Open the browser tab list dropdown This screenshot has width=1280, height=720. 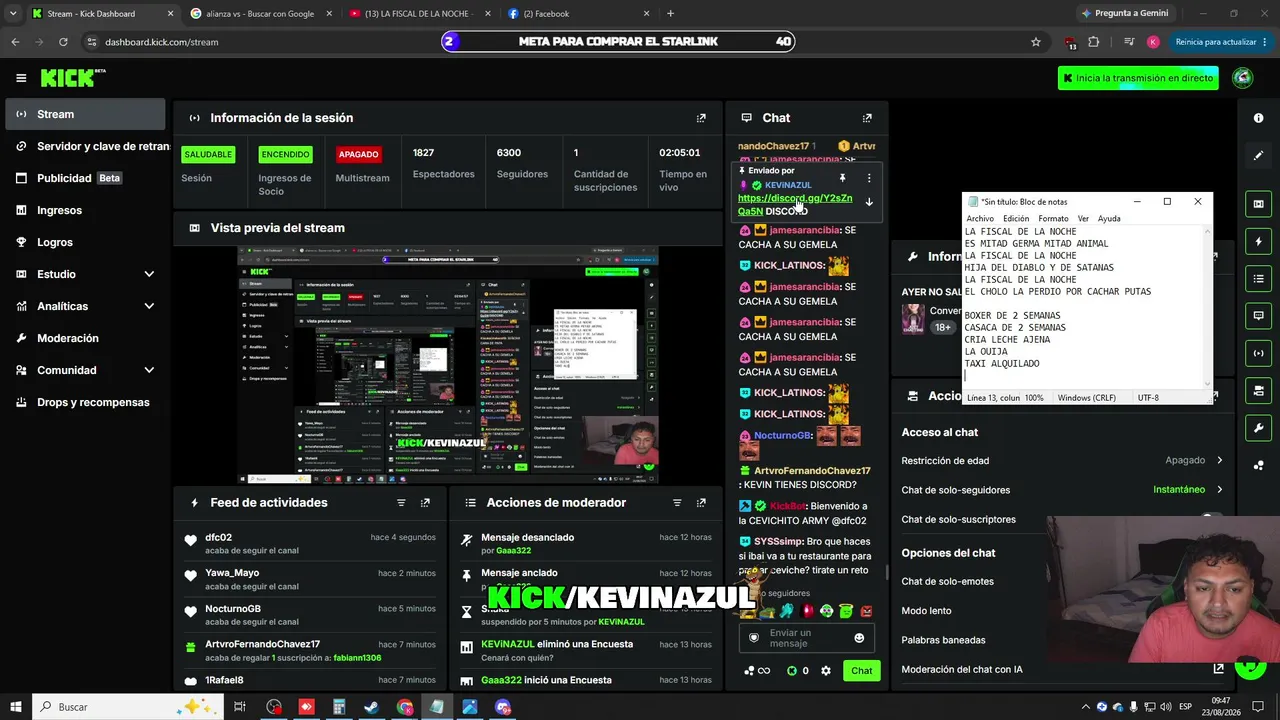13,14
